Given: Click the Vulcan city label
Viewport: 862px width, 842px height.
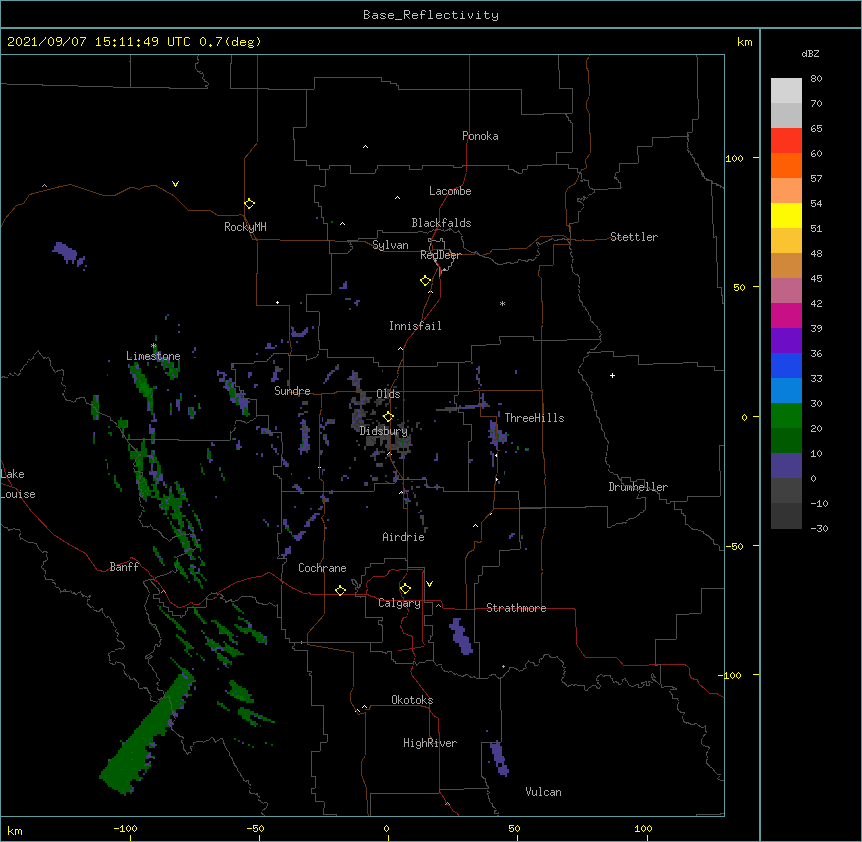Looking at the screenshot, I should [x=543, y=792].
